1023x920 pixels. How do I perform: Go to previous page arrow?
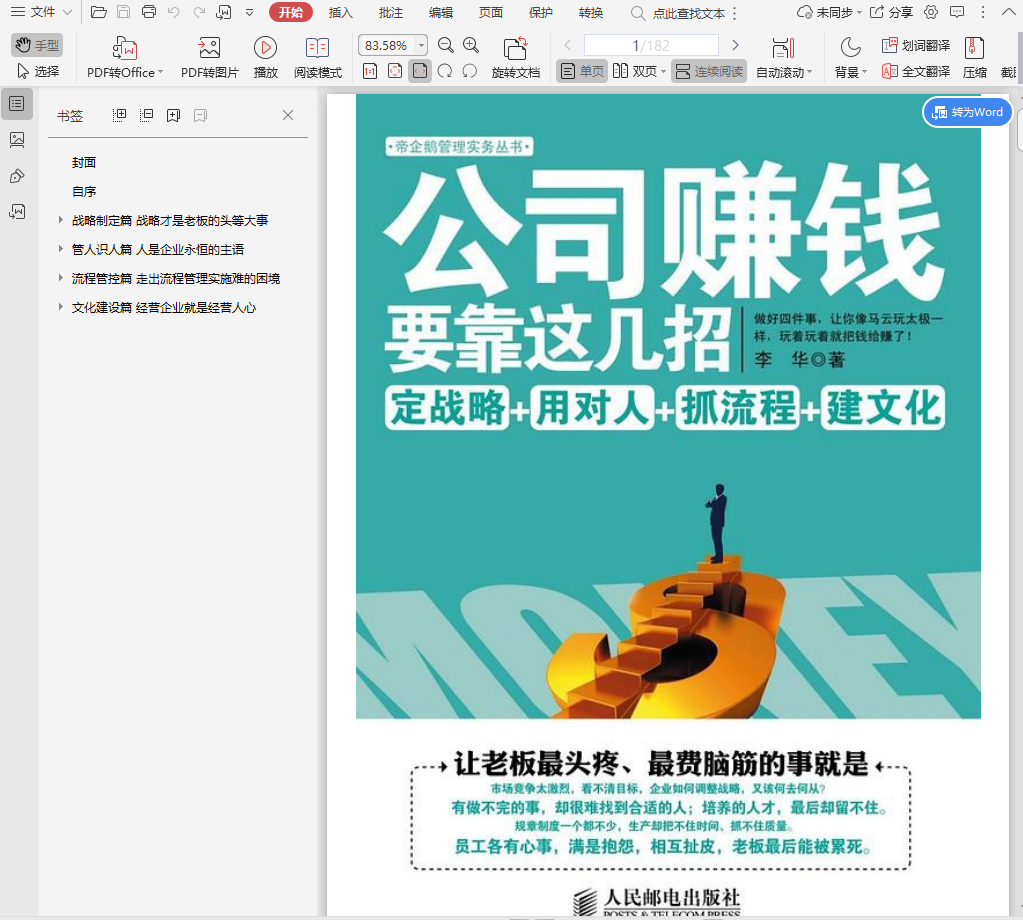coord(568,45)
